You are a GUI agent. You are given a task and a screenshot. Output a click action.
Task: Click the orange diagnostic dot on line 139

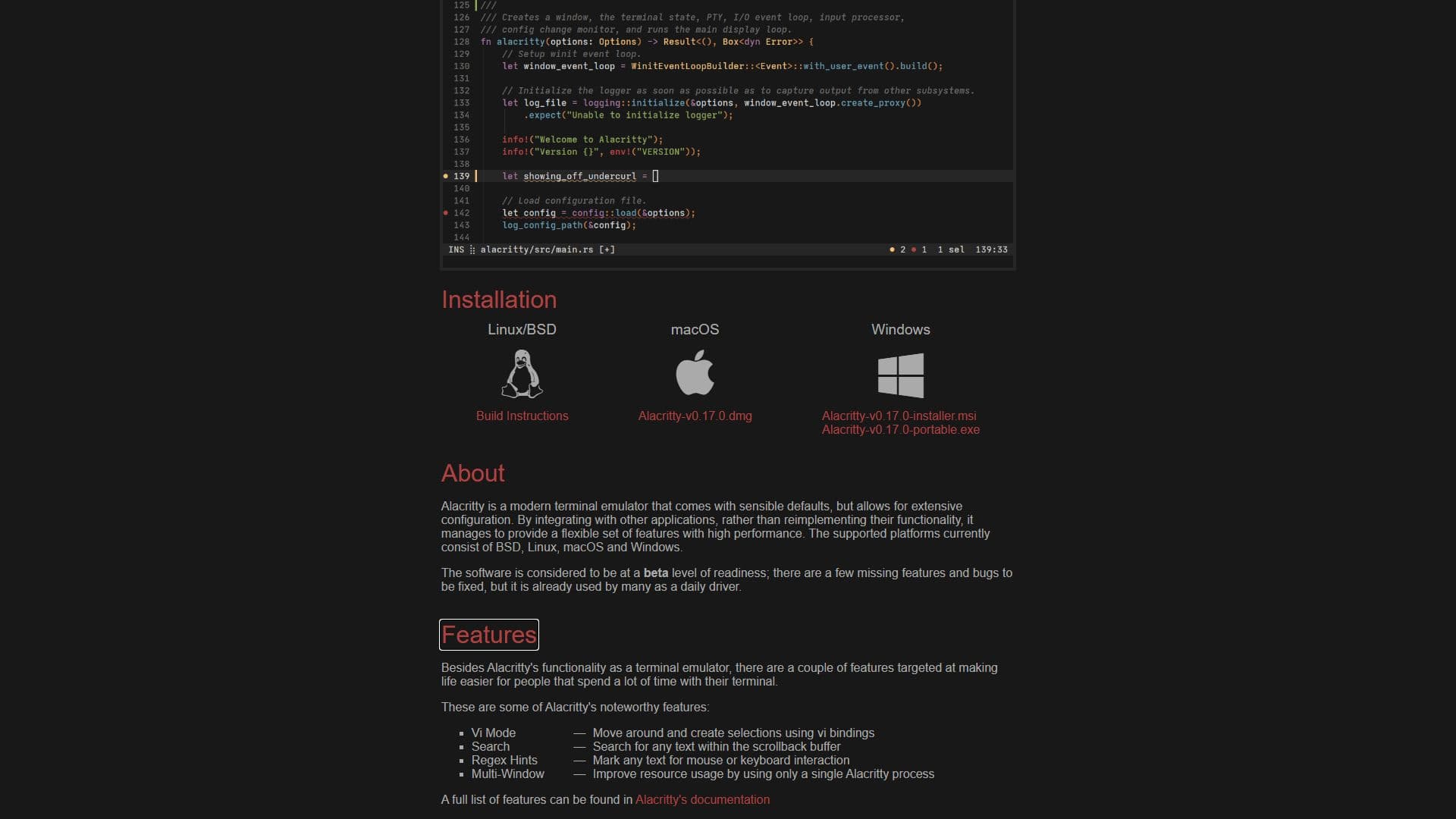pyautogui.click(x=445, y=176)
